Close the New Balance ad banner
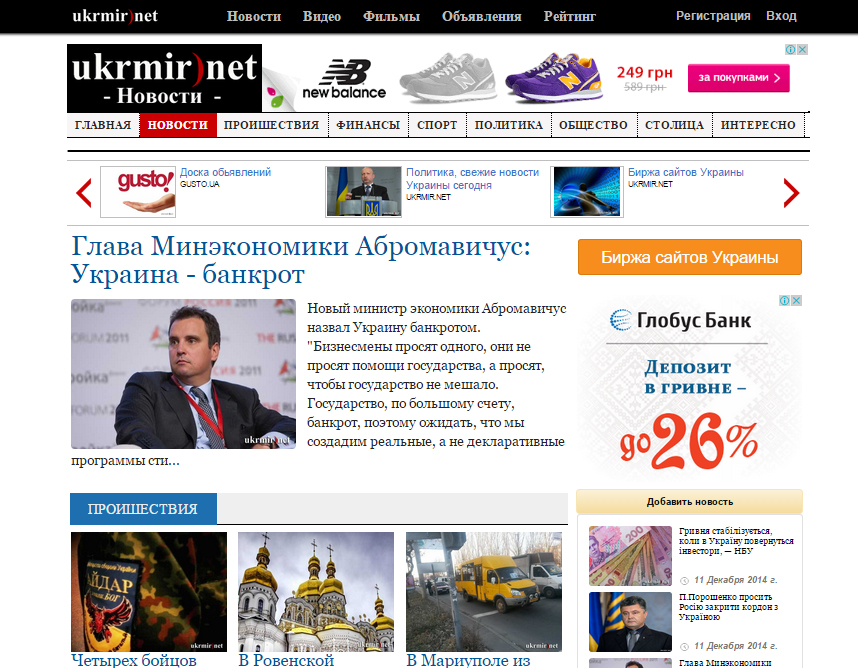The image size is (858, 668). [x=802, y=49]
